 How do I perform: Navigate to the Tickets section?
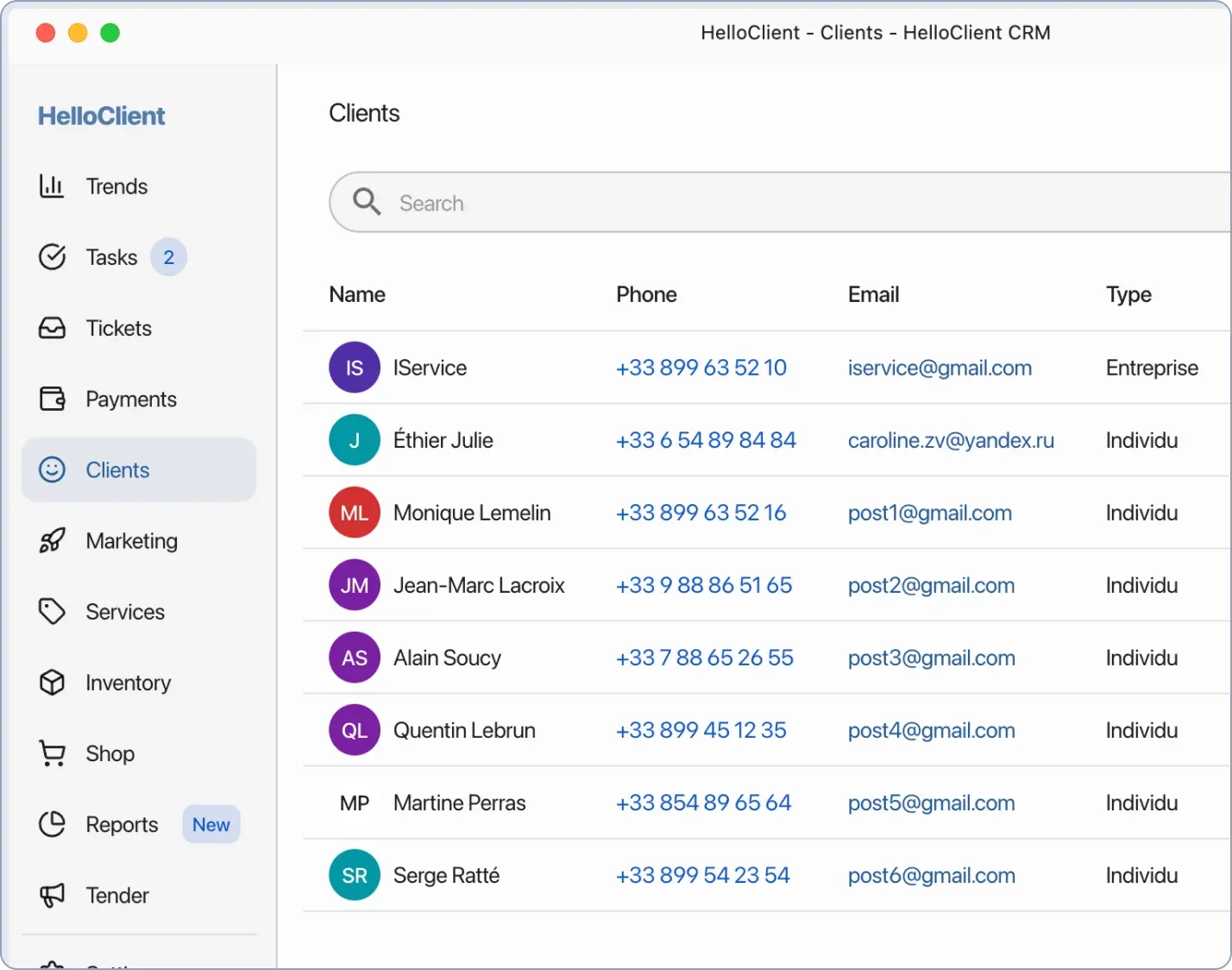click(x=118, y=328)
